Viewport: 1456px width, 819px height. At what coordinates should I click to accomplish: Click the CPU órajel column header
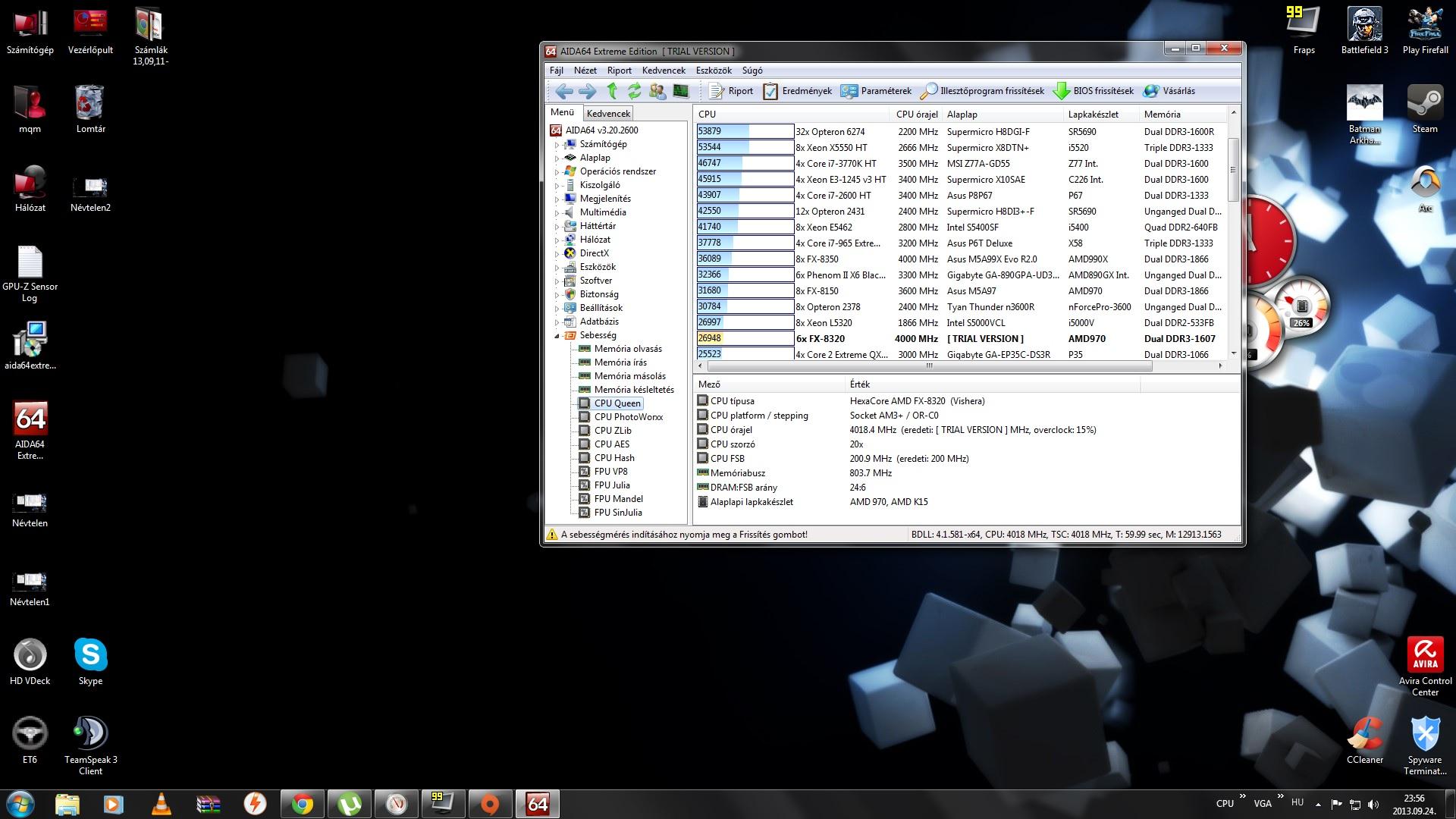(x=917, y=115)
